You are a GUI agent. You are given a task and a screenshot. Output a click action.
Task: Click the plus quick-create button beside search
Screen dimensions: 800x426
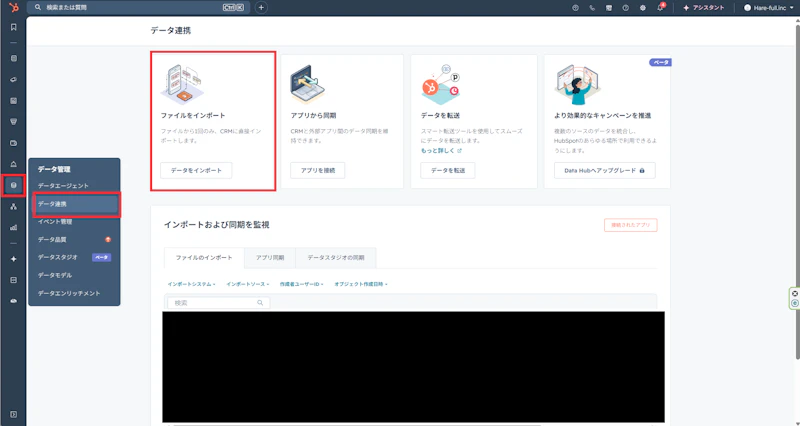[x=261, y=8]
